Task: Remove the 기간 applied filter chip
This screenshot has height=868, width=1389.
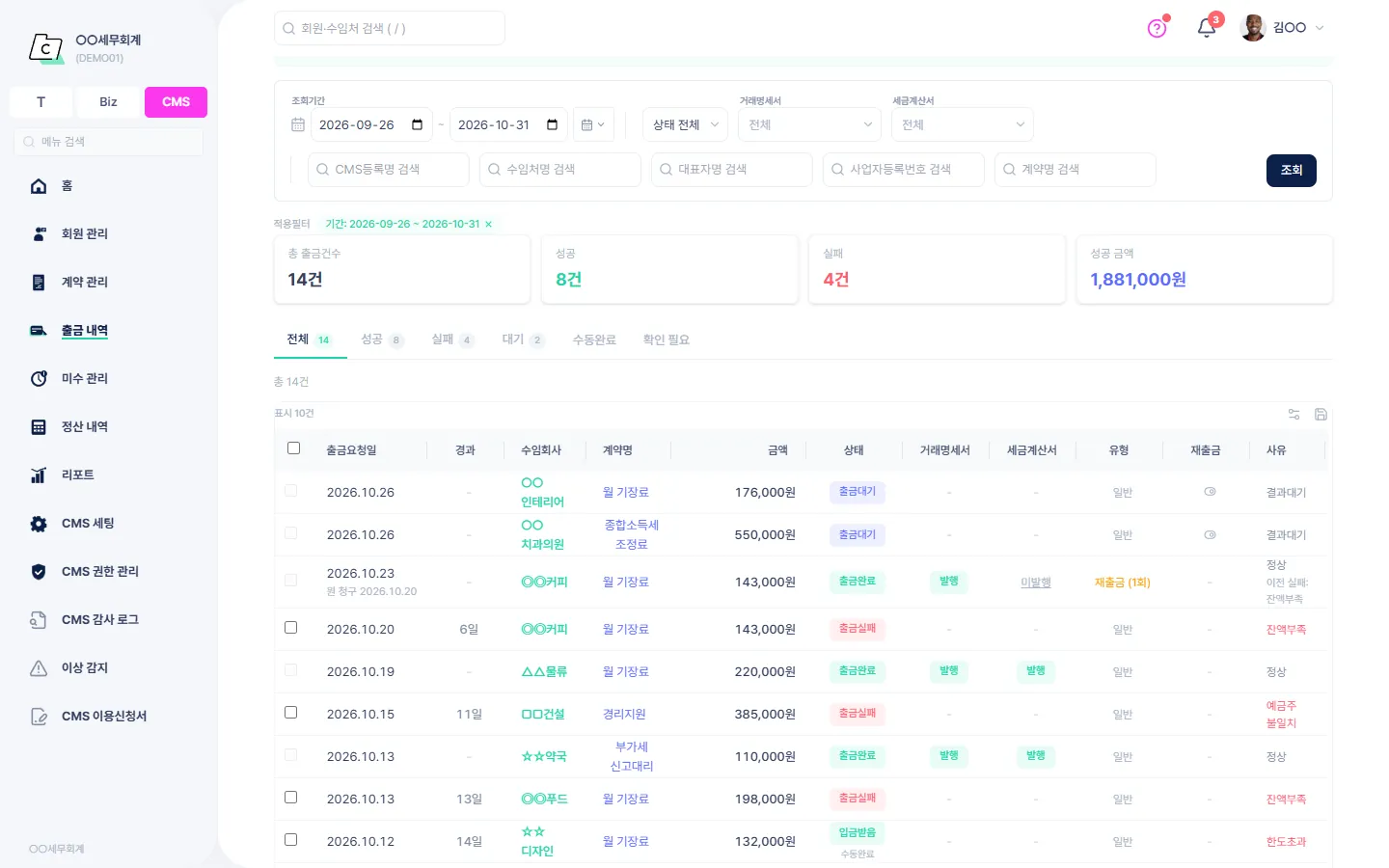Action: coord(488,224)
